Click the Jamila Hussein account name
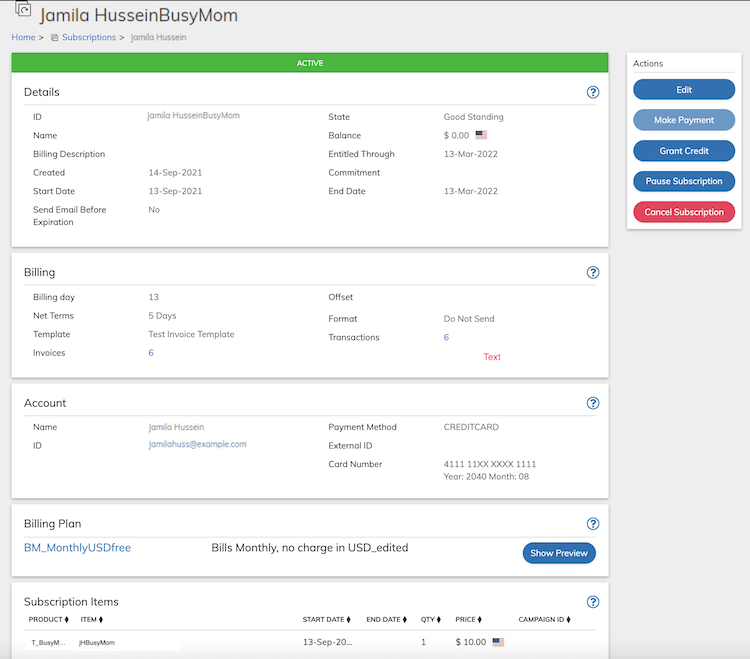Viewport: 750px width, 659px height. [176, 427]
